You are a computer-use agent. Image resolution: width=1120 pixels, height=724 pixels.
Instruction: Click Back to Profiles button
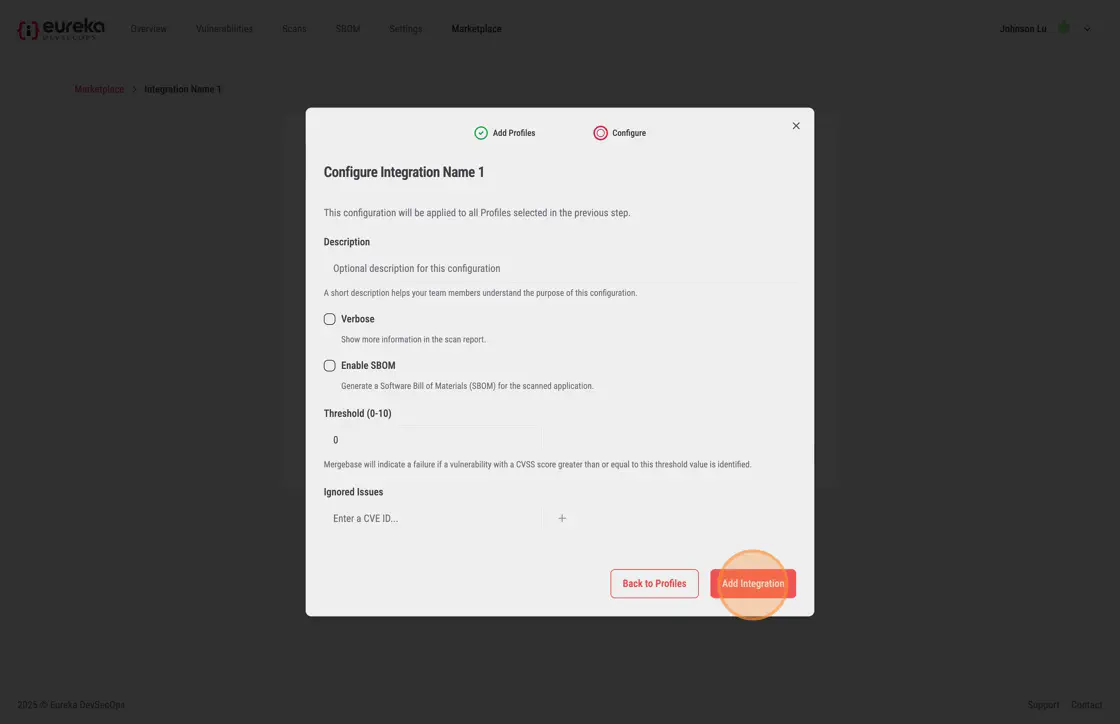[654, 583]
